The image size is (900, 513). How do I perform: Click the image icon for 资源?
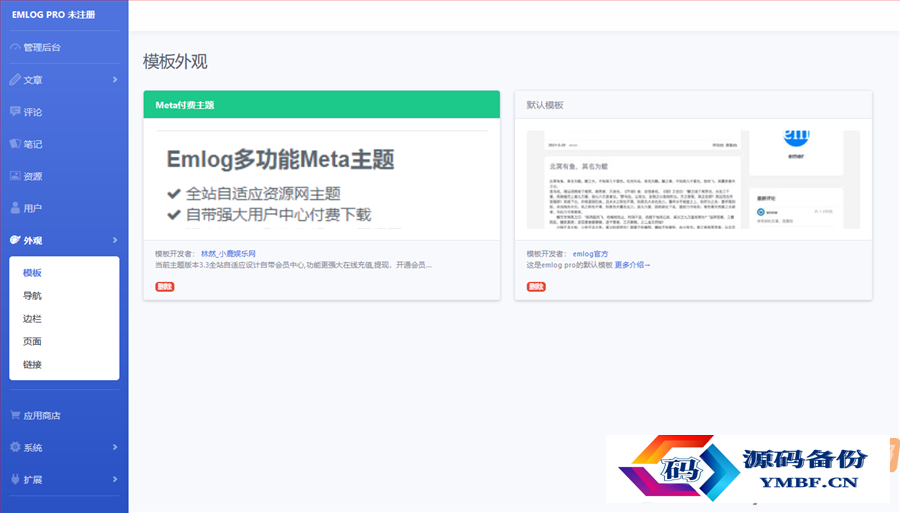point(15,176)
